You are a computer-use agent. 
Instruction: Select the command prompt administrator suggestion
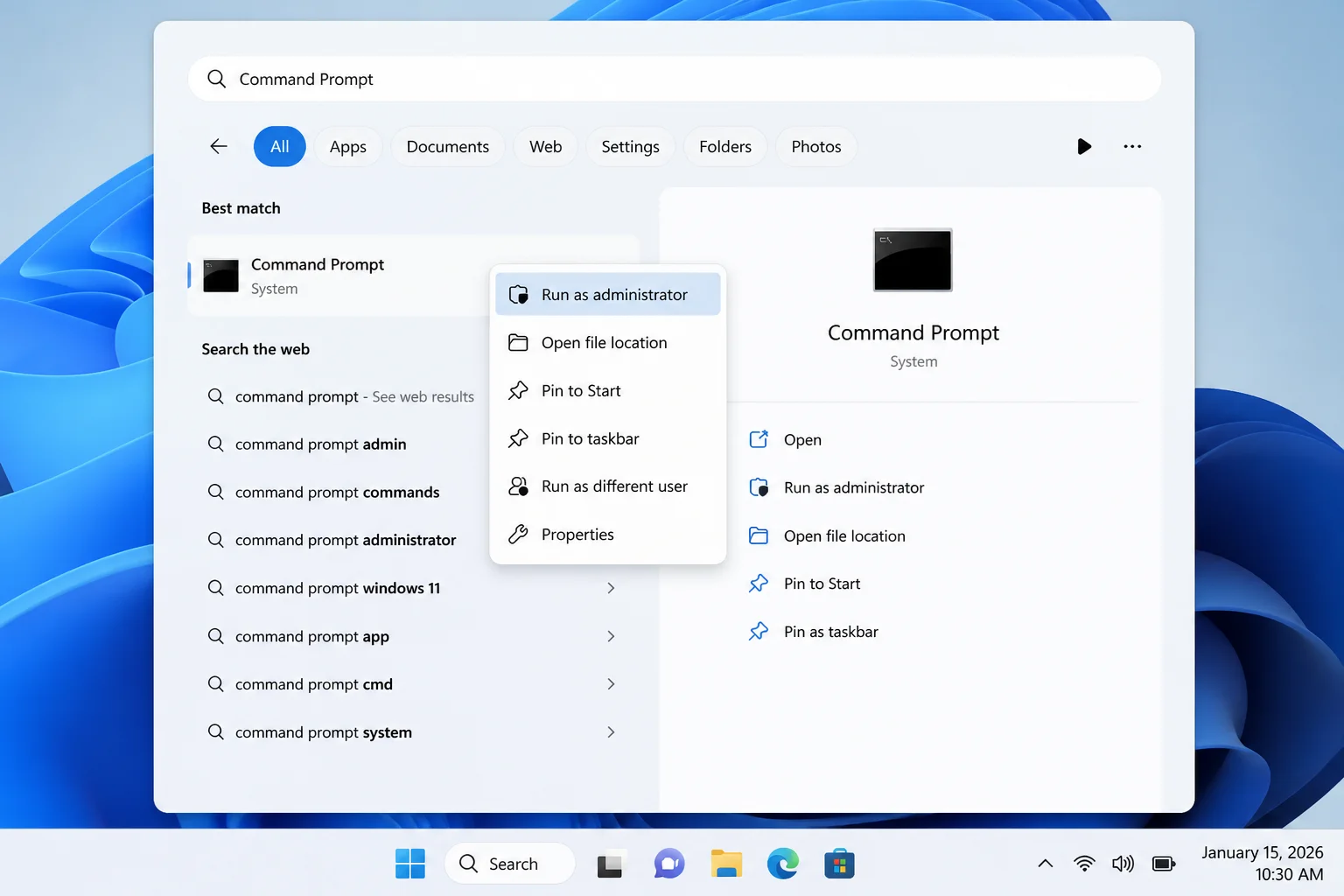click(x=346, y=540)
